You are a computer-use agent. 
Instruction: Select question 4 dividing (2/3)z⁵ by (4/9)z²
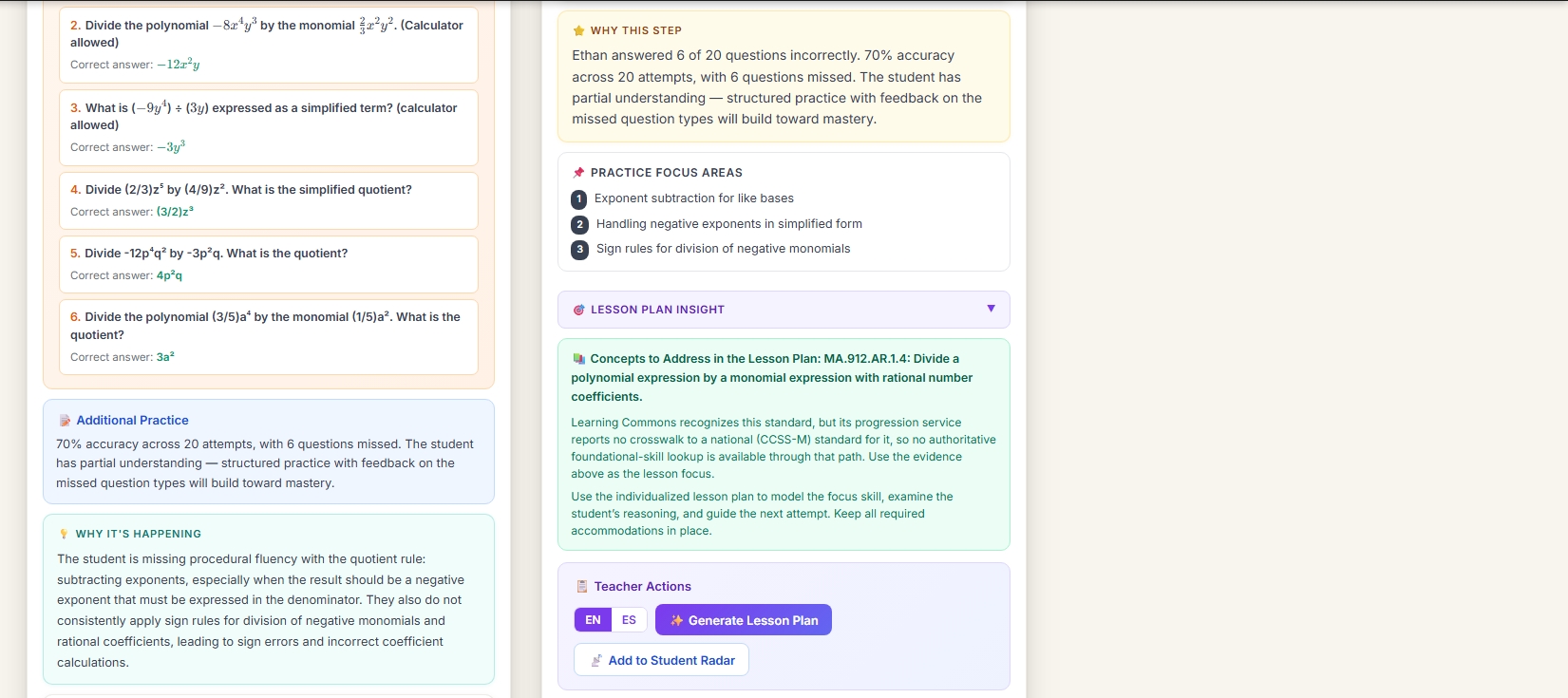point(268,200)
